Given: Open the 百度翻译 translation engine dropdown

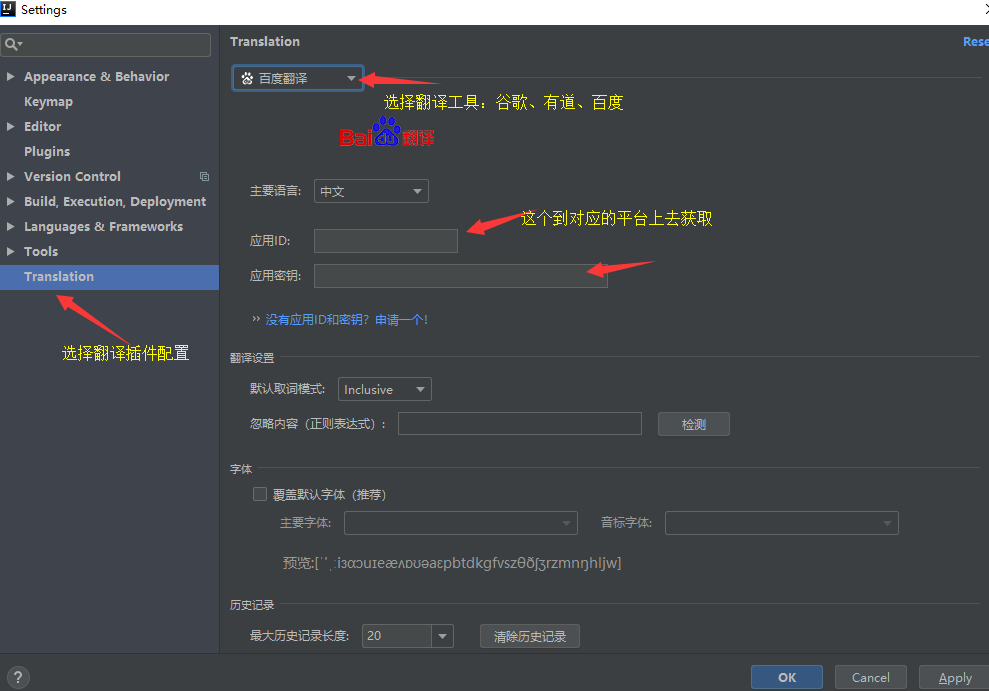Looking at the screenshot, I should (x=298, y=78).
